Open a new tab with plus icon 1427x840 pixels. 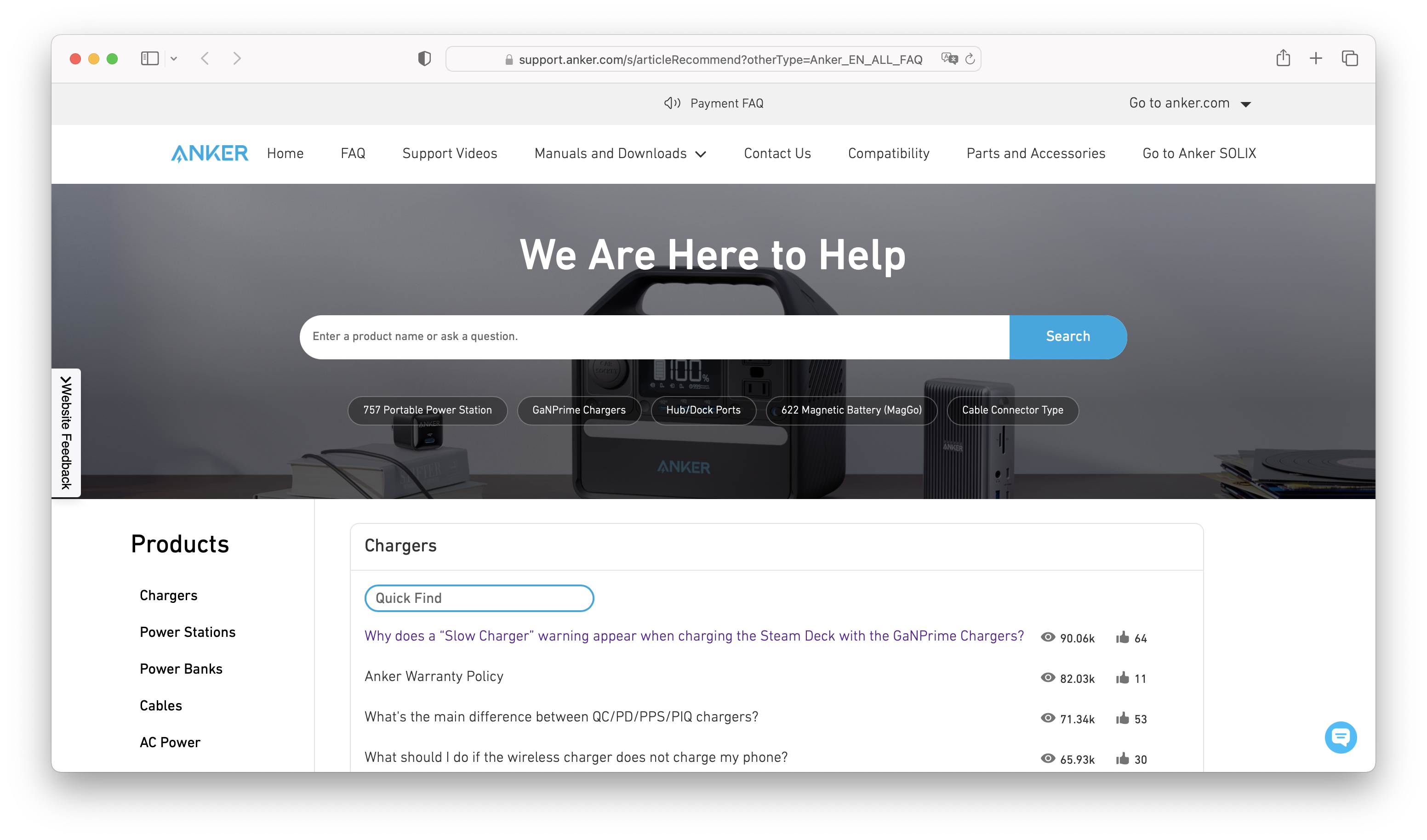[x=1316, y=58]
